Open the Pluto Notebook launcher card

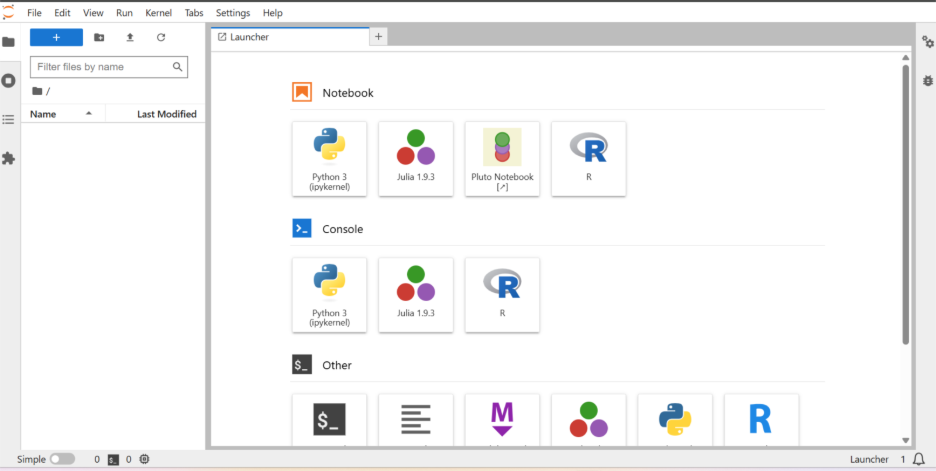(502, 158)
